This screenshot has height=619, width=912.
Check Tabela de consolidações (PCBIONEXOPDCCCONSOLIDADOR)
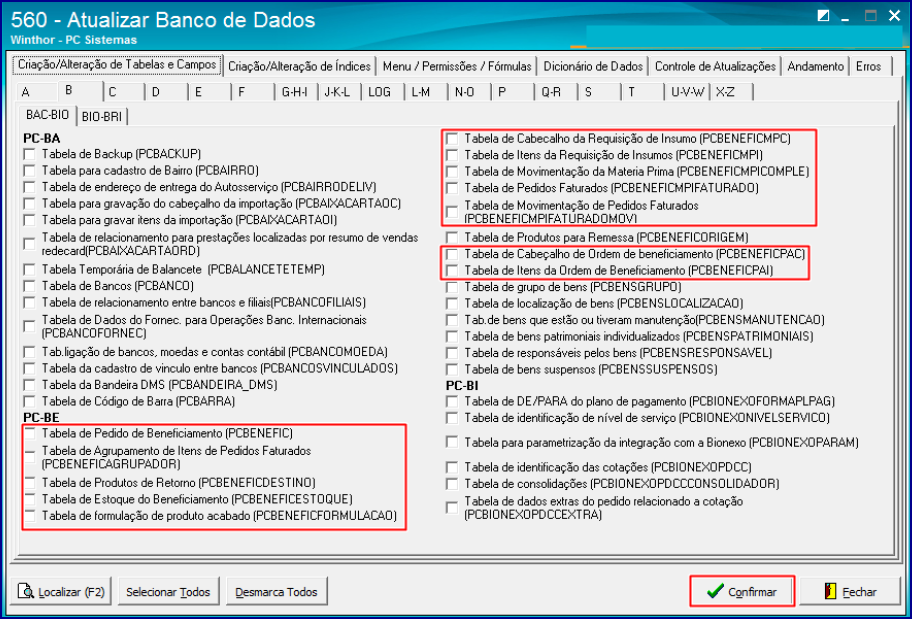[452, 484]
